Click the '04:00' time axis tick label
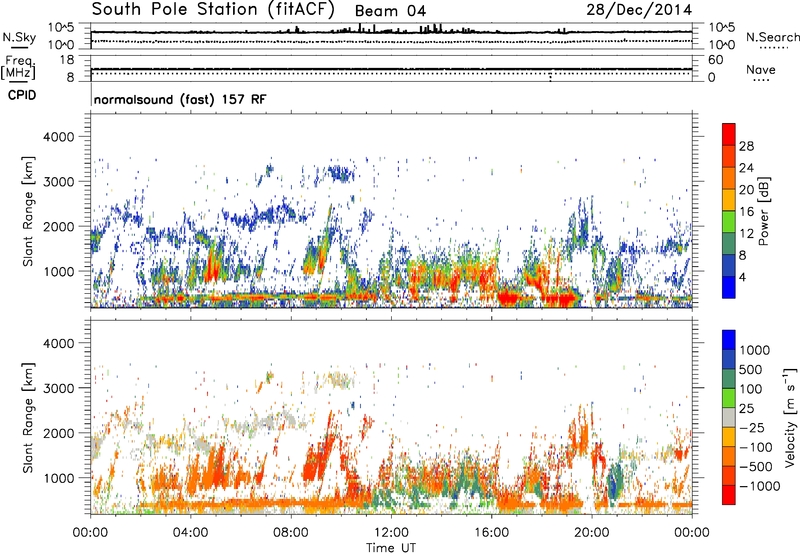The width and height of the screenshot is (800, 554). pyautogui.click(x=191, y=532)
